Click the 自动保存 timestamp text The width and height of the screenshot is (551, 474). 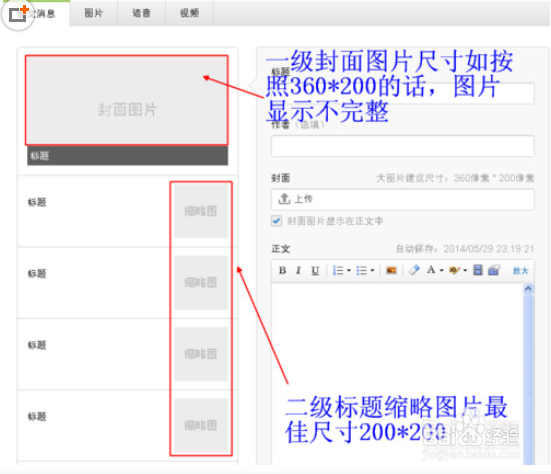465,249
